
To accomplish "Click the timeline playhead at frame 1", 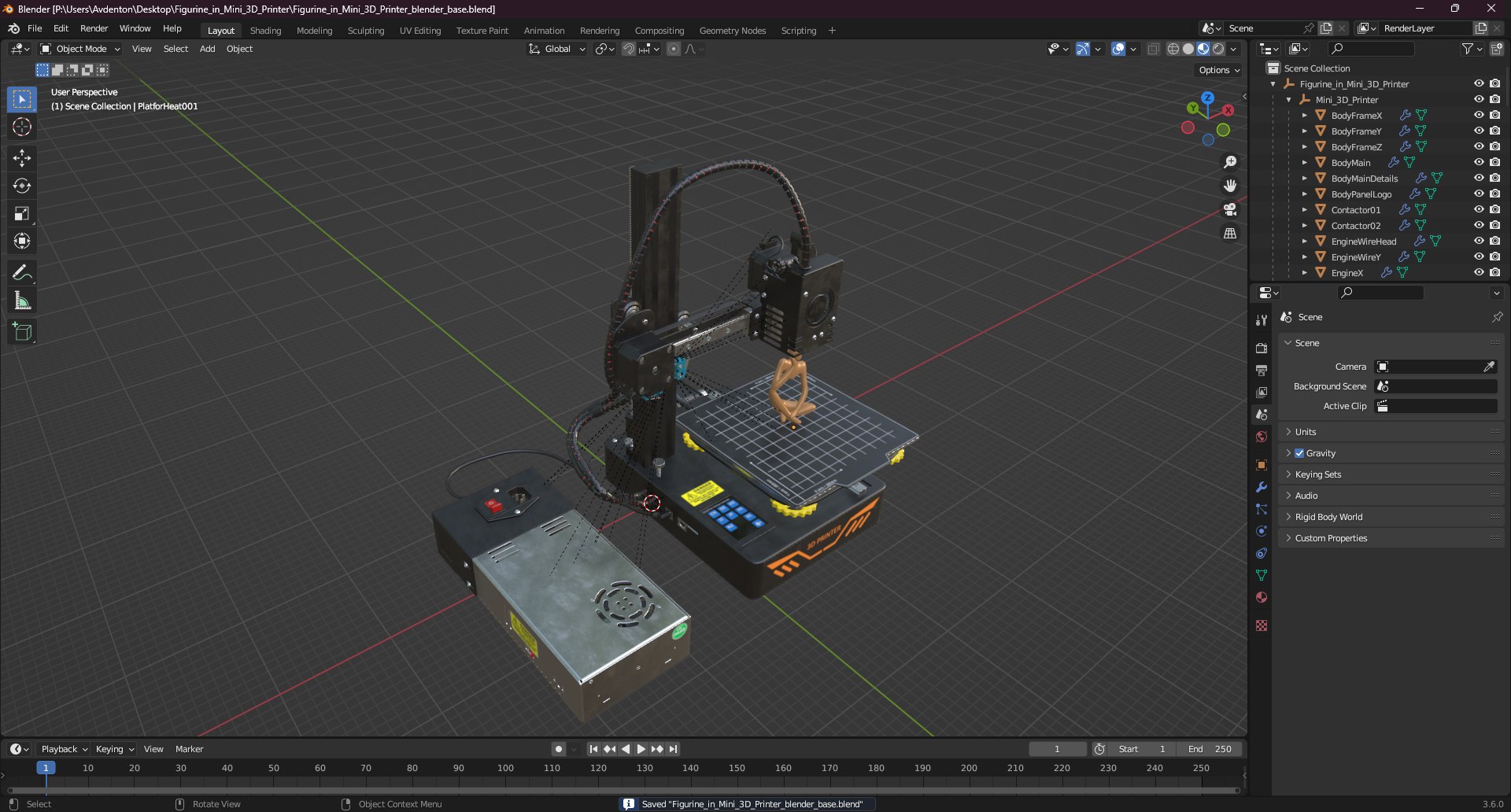I will coord(46,768).
